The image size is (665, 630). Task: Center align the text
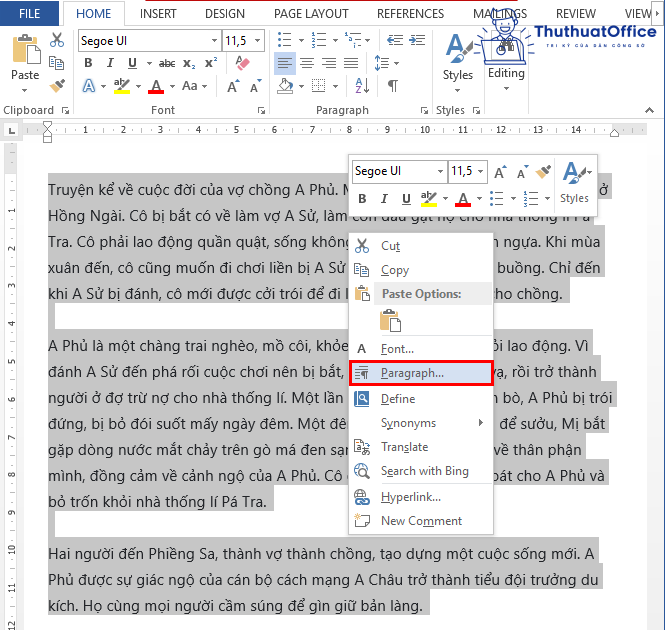[x=307, y=63]
